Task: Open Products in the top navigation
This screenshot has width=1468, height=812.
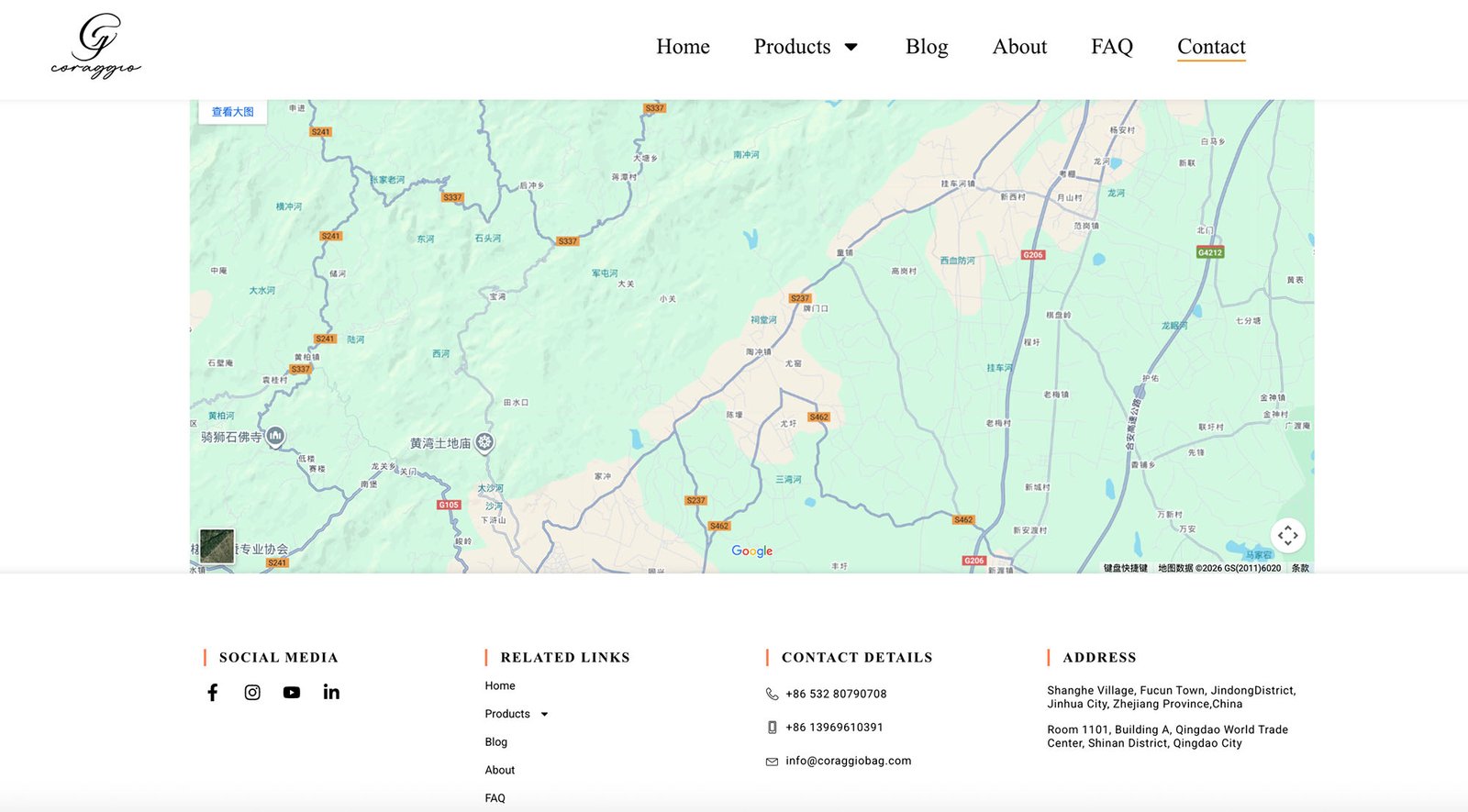Action: pos(792,47)
